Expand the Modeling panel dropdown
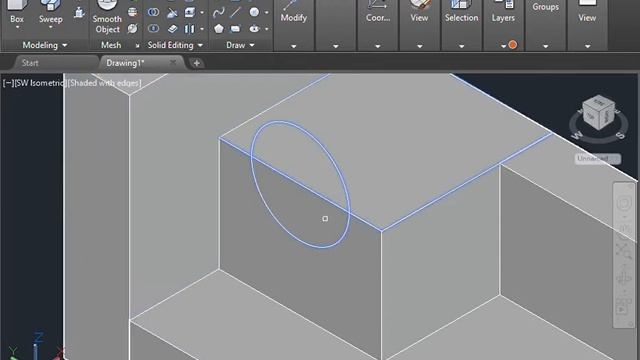640x360 pixels. pyautogui.click(x=64, y=45)
